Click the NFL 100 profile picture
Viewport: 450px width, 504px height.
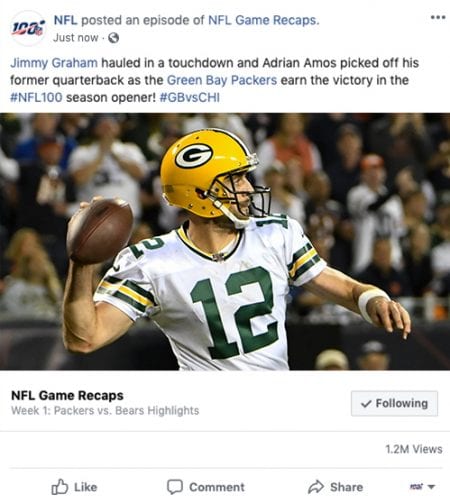coord(28,28)
